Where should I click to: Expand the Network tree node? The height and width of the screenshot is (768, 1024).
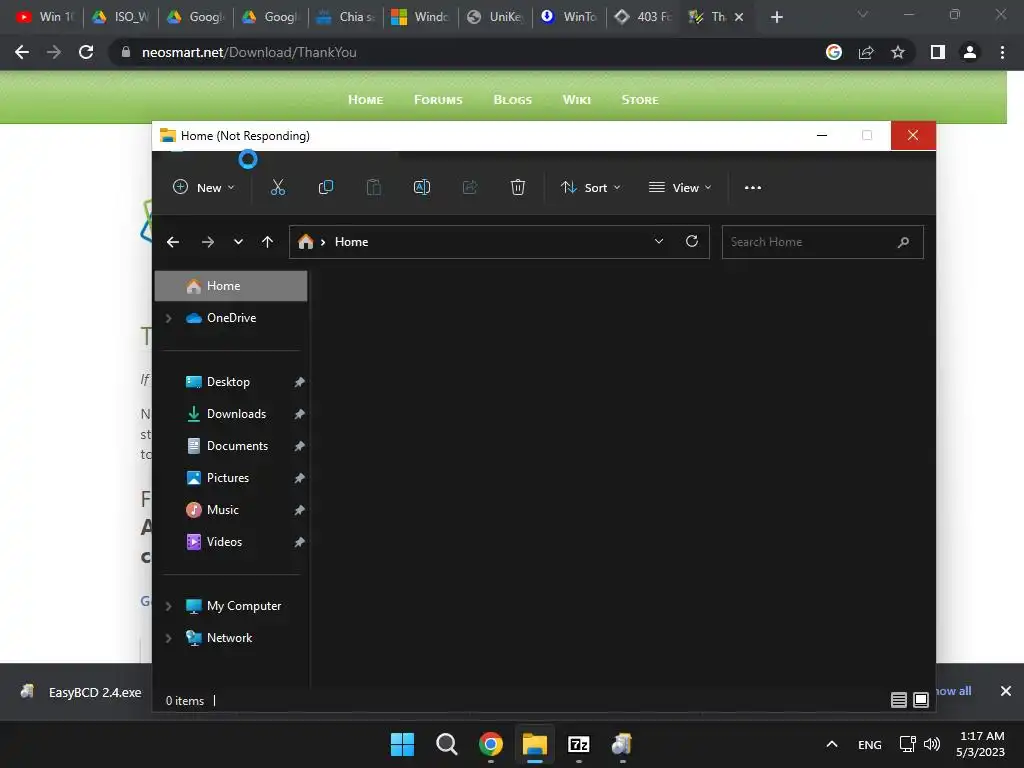click(x=168, y=638)
